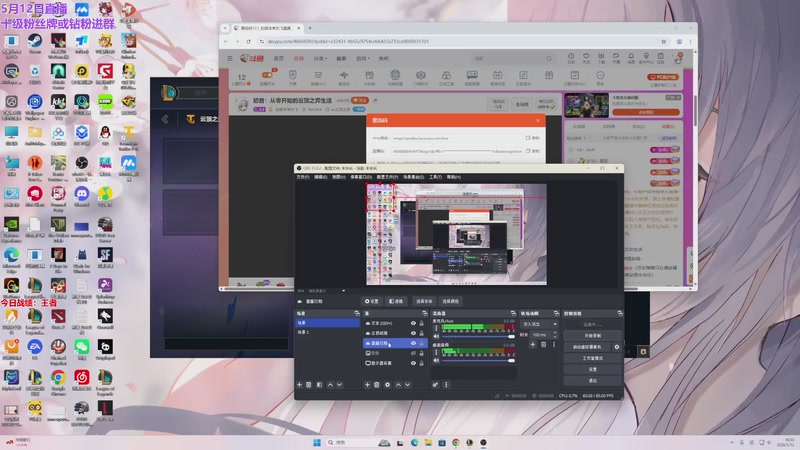Mute the 桌面音频 channel speaker icon
The height and width of the screenshot is (450, 800).
[x=436, y=360]
